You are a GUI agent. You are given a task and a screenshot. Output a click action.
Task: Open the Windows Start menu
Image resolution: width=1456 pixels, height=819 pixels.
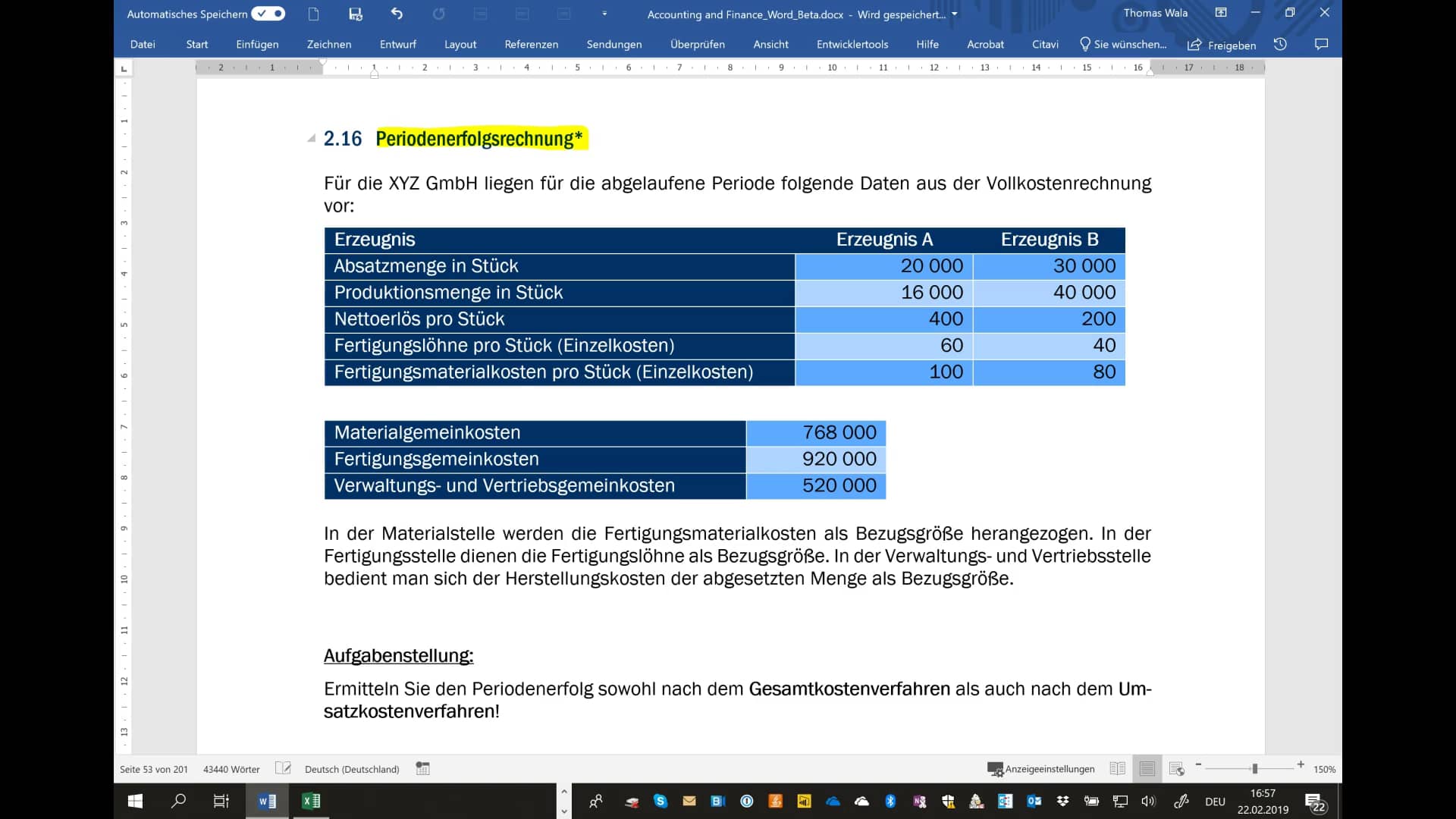point(135,801)
